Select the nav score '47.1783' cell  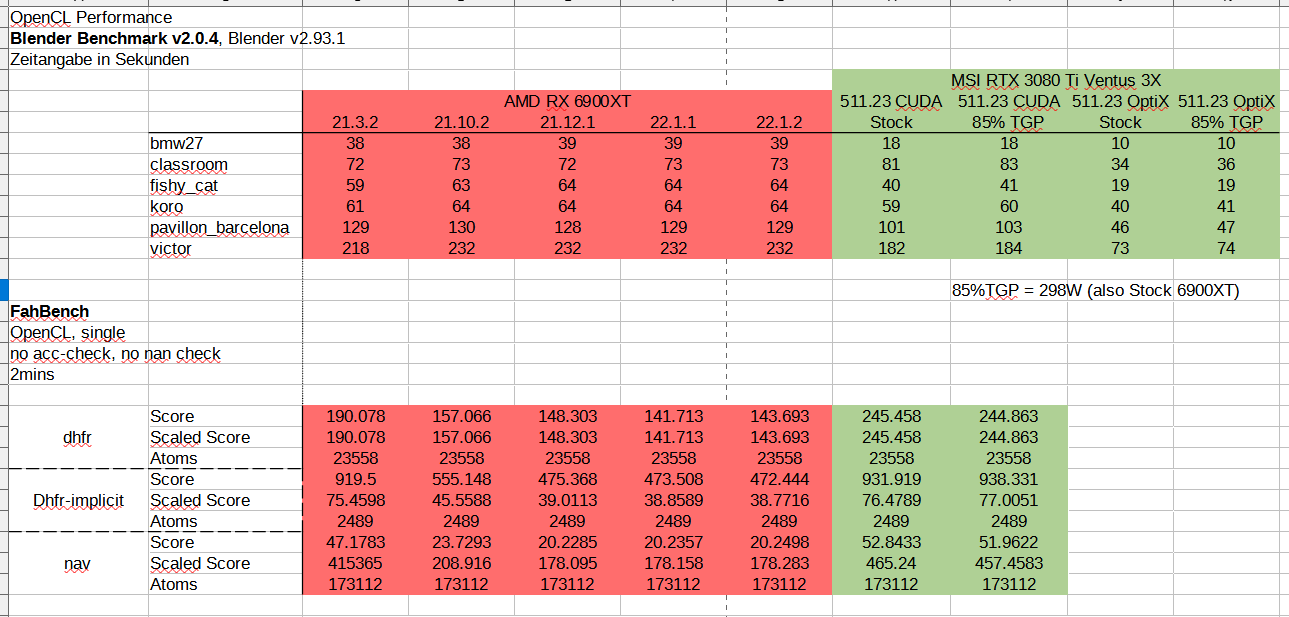[355, 542]
